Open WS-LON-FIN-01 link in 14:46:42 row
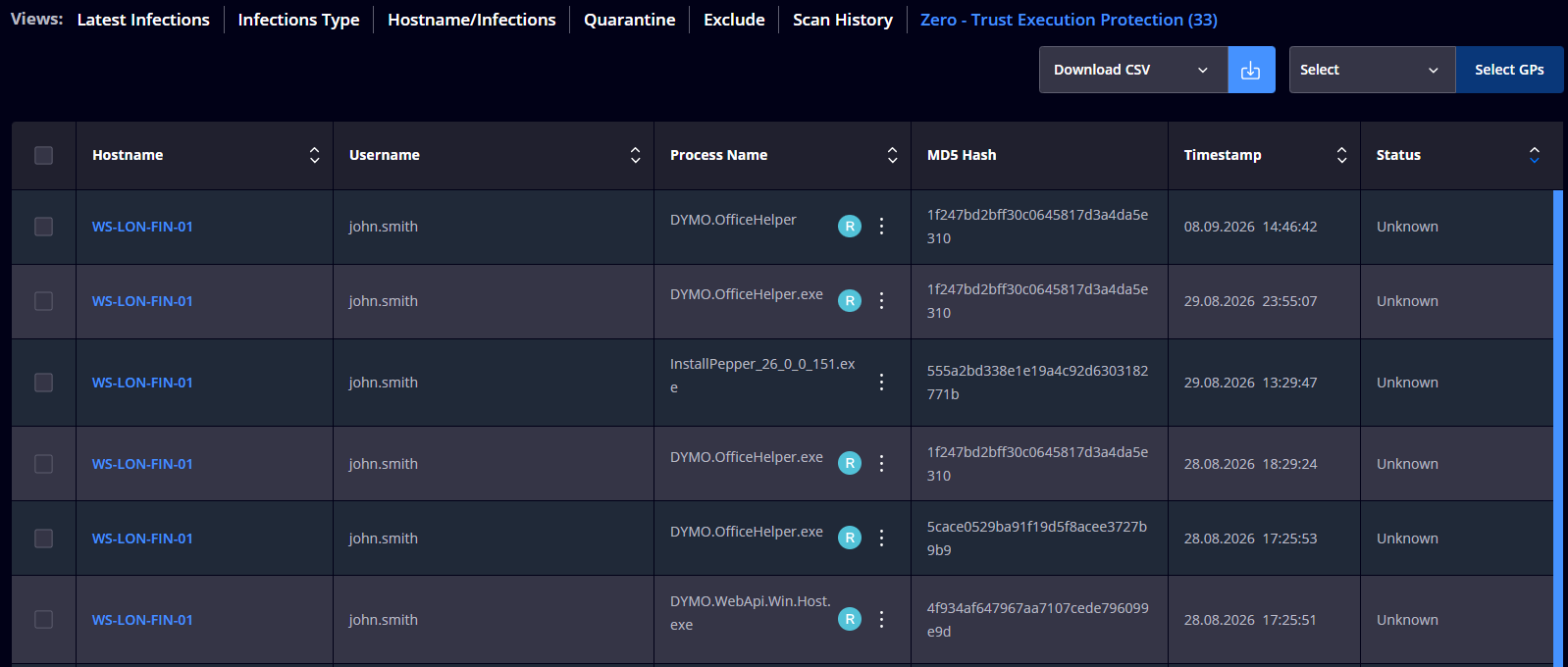This screenshot has width=1568, height=667. (x=142, y=227)
